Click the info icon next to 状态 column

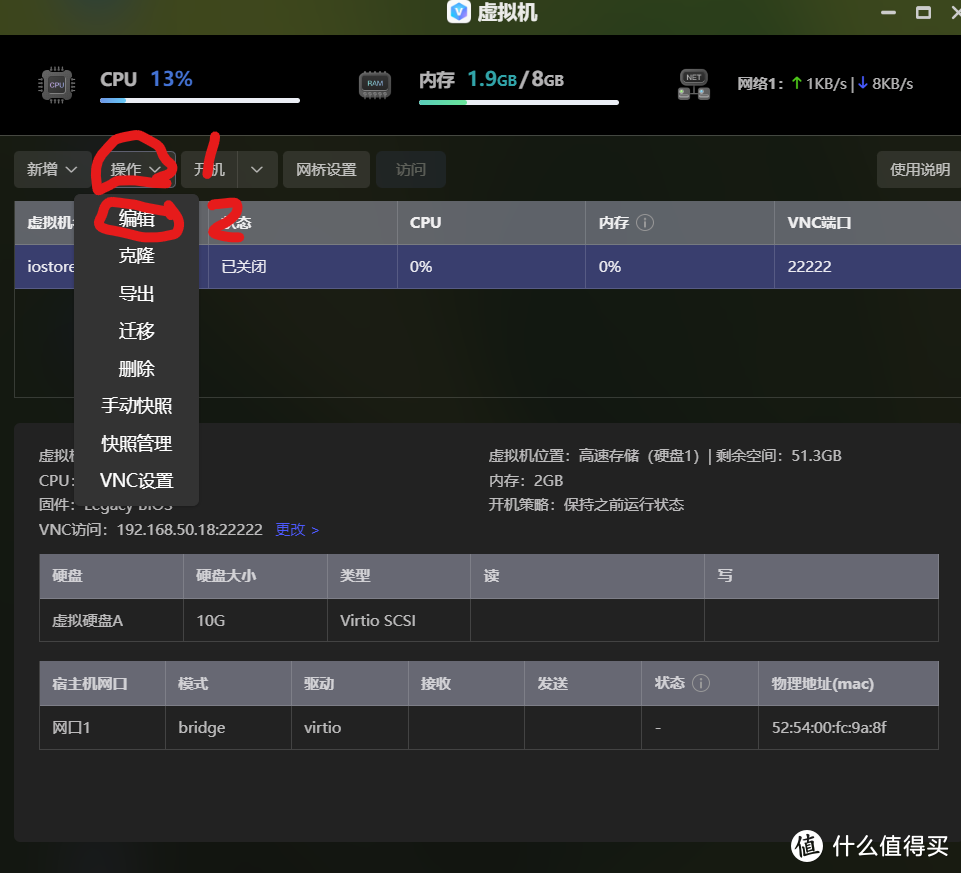click(x=701, y=683)
